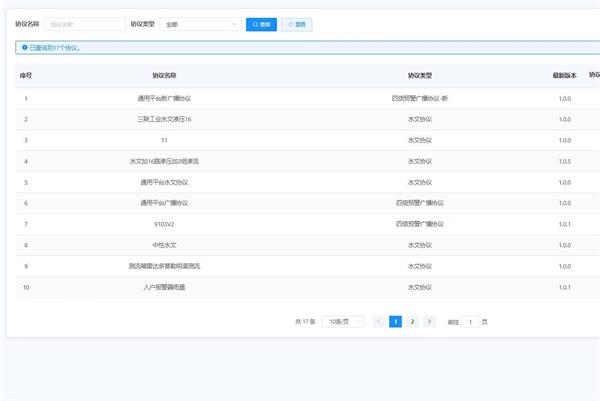Click protocol name 通用平台广播协议 in row 6
600x401 pixels.
pyautogui.click(x=164, y=203)
